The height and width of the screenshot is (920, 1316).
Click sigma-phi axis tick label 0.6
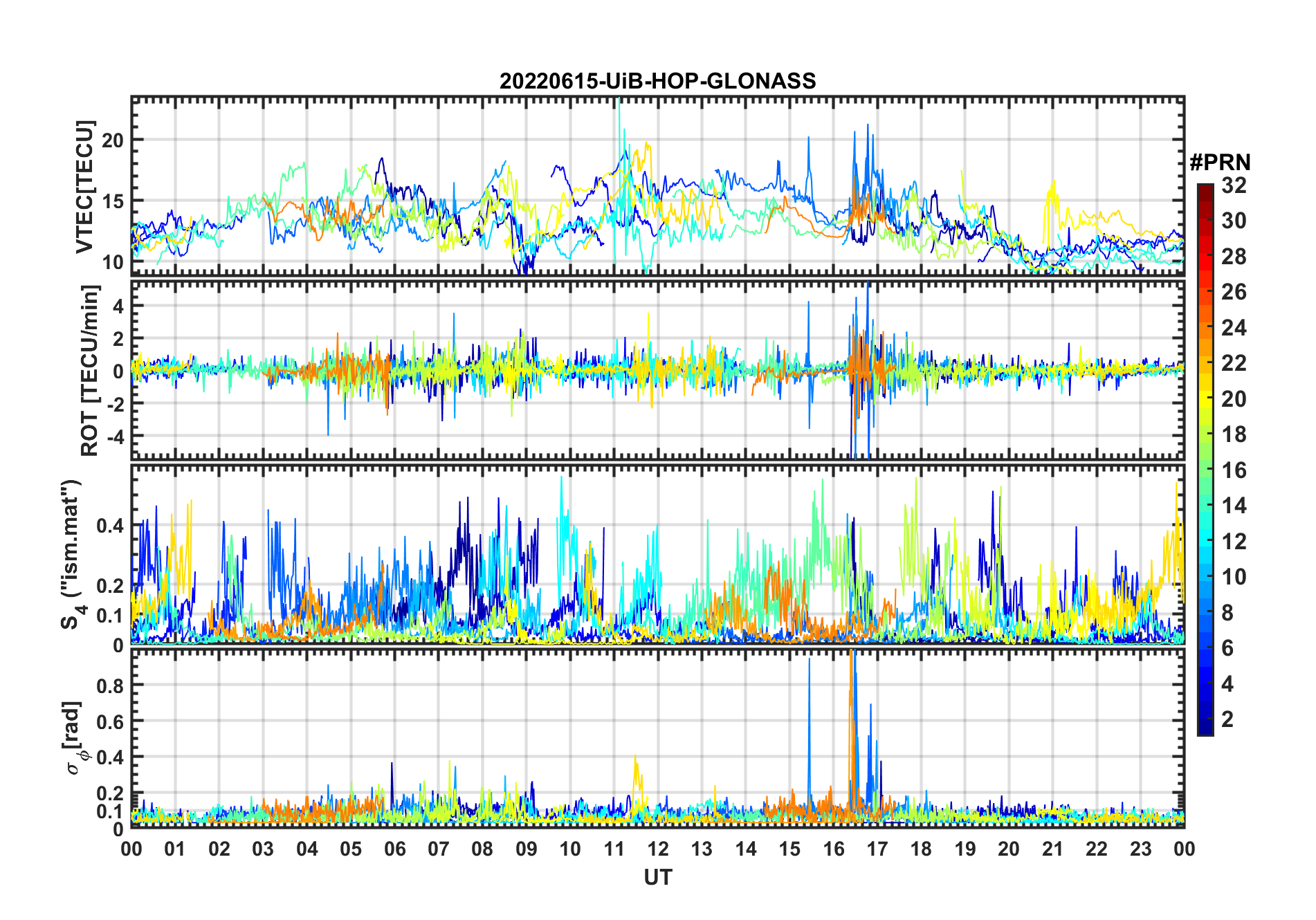click(x=110, y=721)
